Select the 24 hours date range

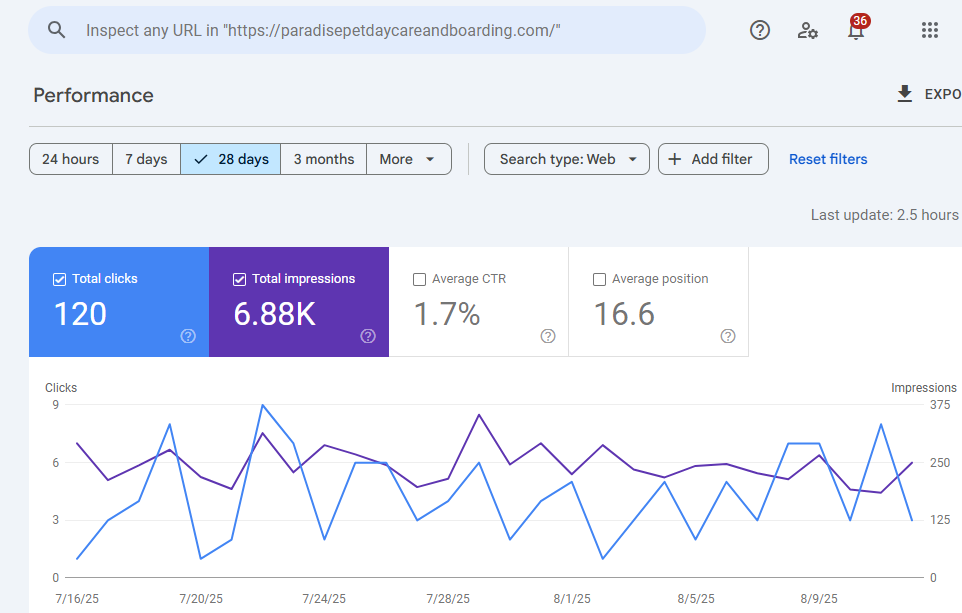(70, 159)
